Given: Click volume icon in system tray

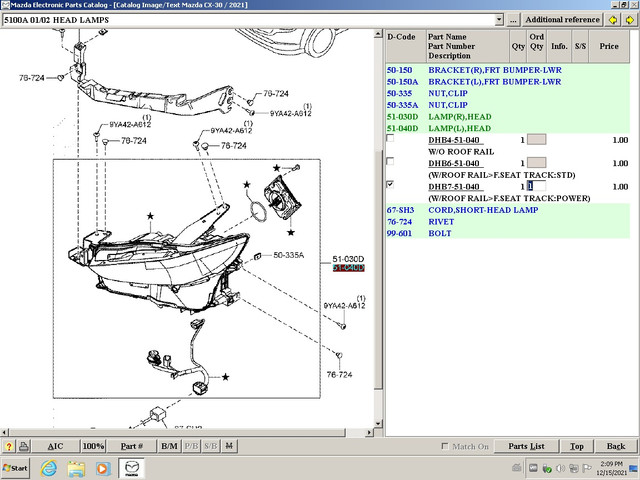Looking at the screenshot, I should (x=561, y=468).
